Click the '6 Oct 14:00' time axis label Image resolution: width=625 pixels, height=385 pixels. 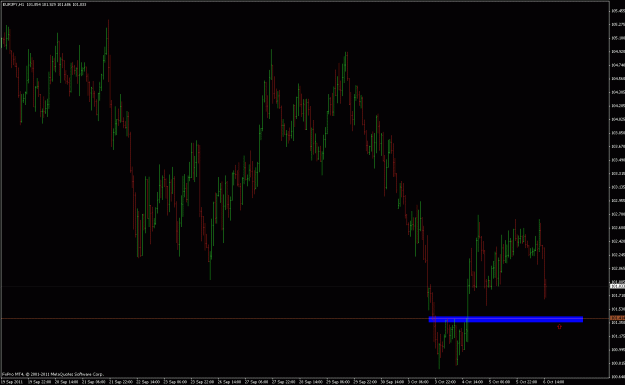554,382
